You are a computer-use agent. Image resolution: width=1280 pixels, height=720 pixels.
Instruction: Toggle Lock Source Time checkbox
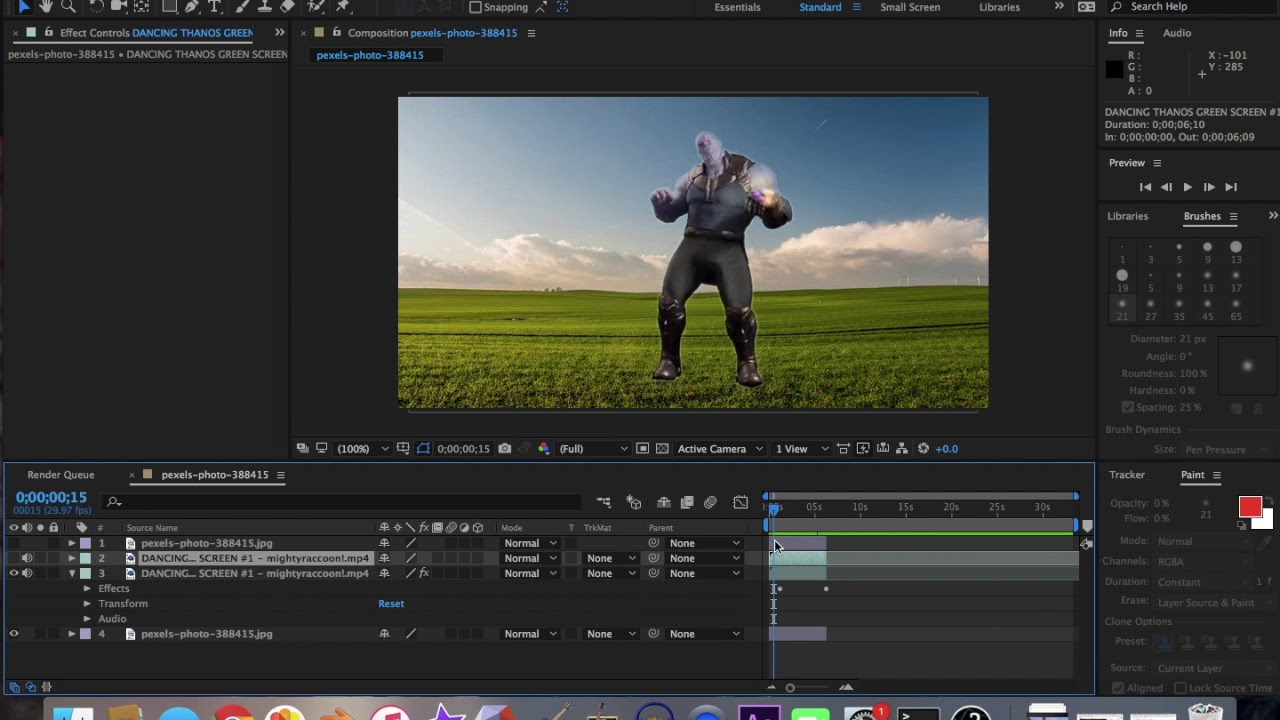(x=1180, y=688)
